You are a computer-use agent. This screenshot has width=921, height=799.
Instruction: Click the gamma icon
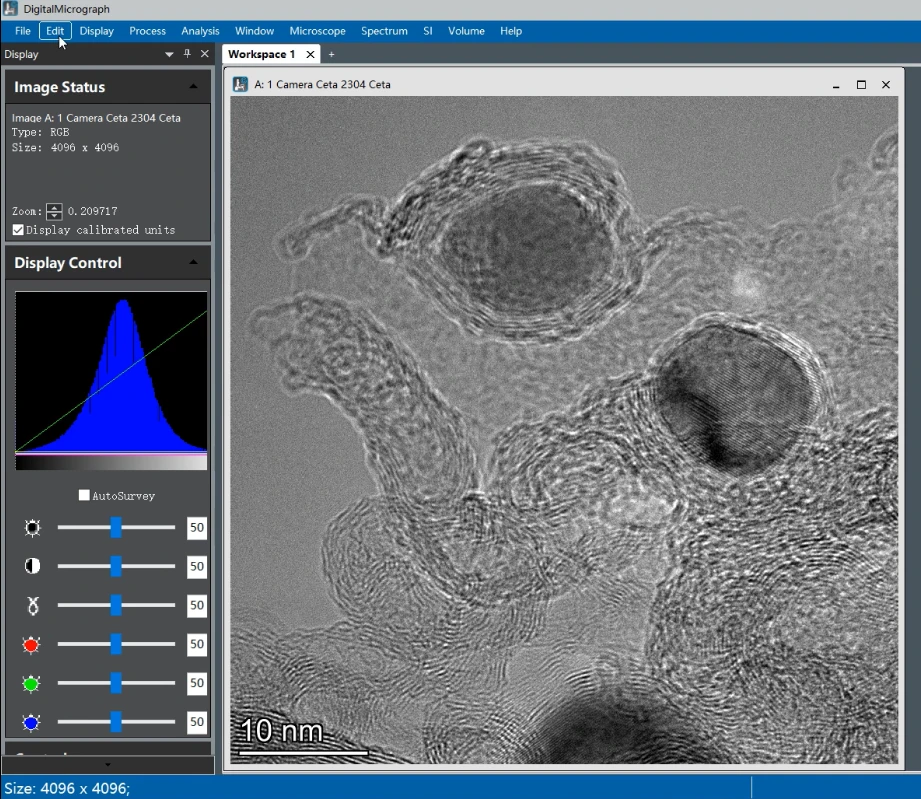pos(32,605)
